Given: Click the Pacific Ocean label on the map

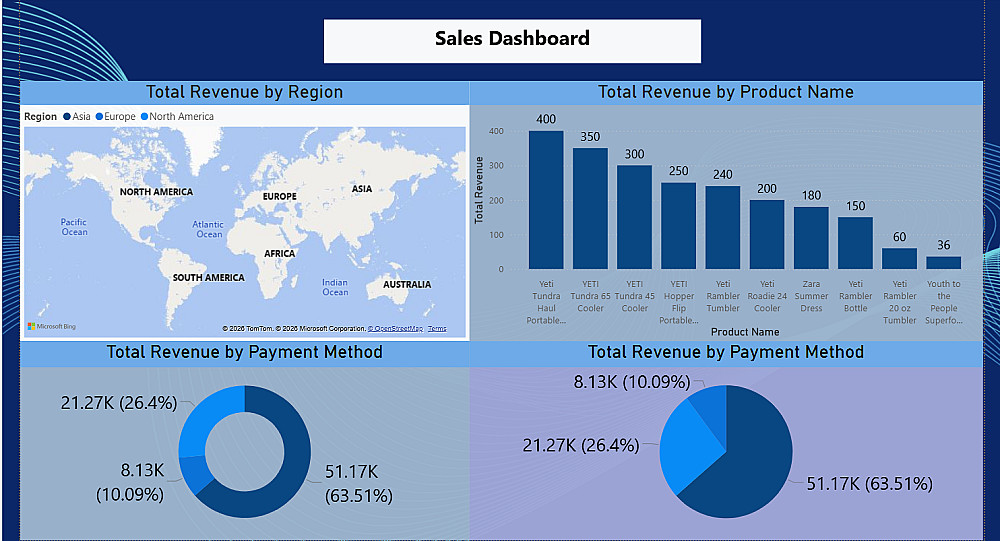Looking at the screenshot, I should point(74,227).
